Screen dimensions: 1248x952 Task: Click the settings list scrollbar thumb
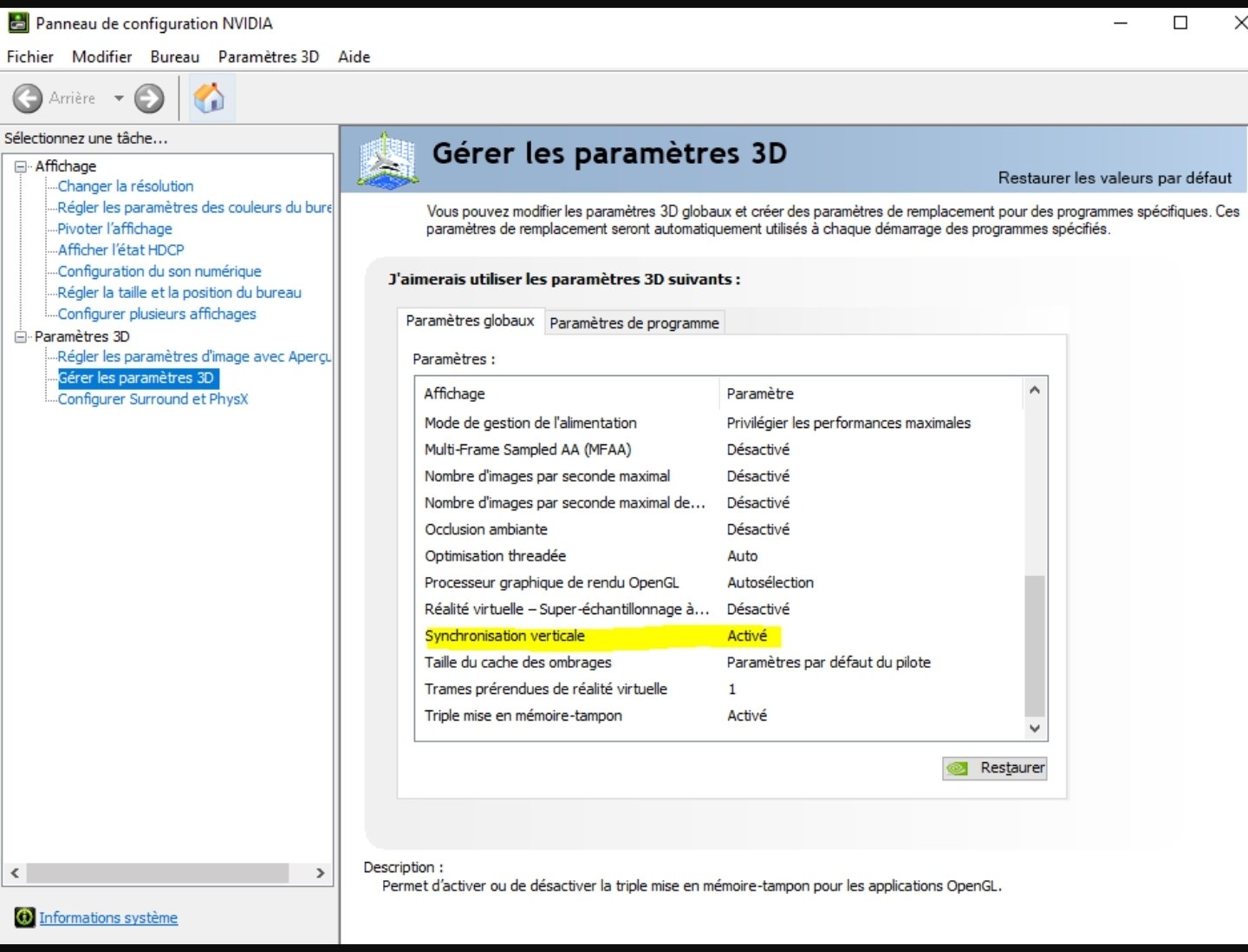click(1035, 645)
